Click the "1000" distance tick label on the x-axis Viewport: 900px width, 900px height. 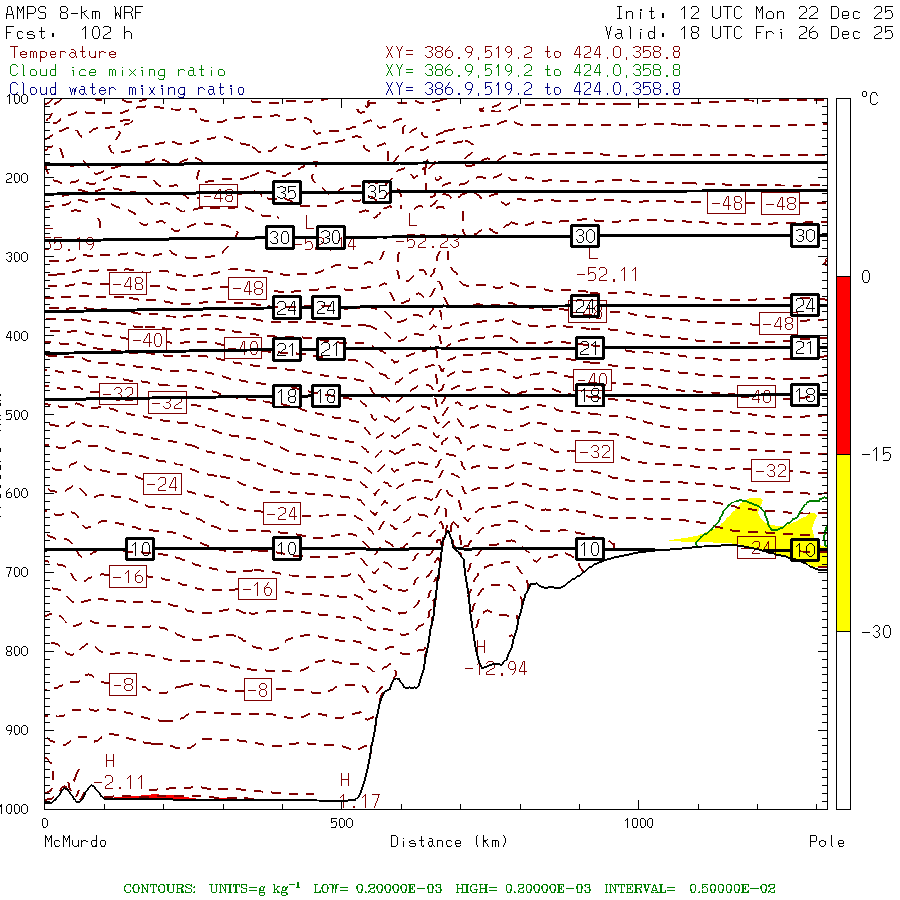click(x=638, y=823)
